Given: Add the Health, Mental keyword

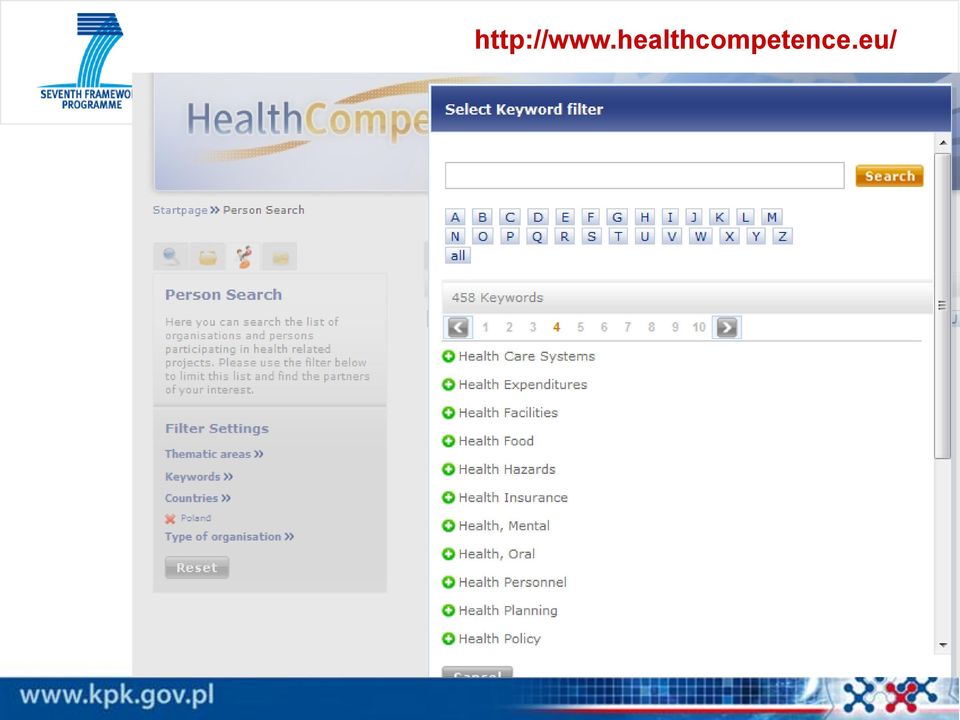Looking at the screenshot, I should point(448,525).
